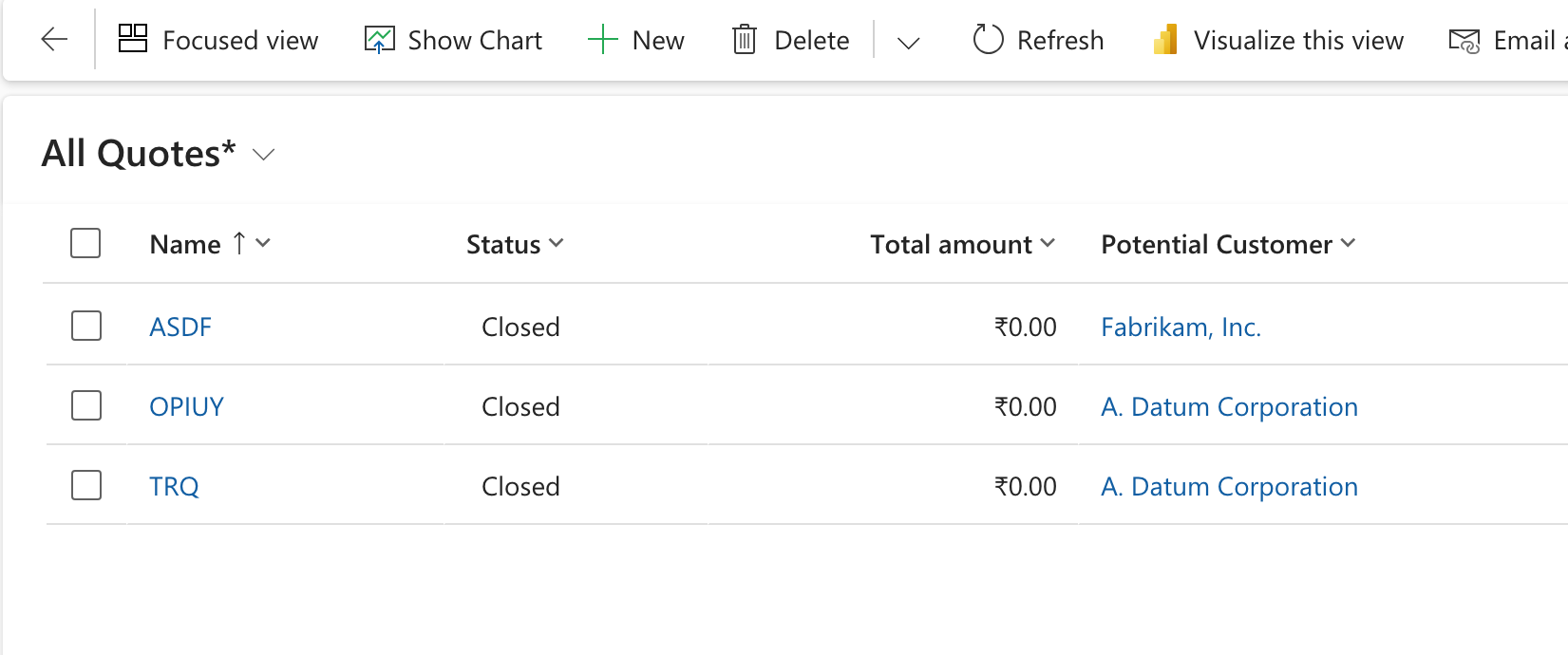1568x655 pixels.
Task: Check the ASDF row checkbox
Action: click(86, 326)
